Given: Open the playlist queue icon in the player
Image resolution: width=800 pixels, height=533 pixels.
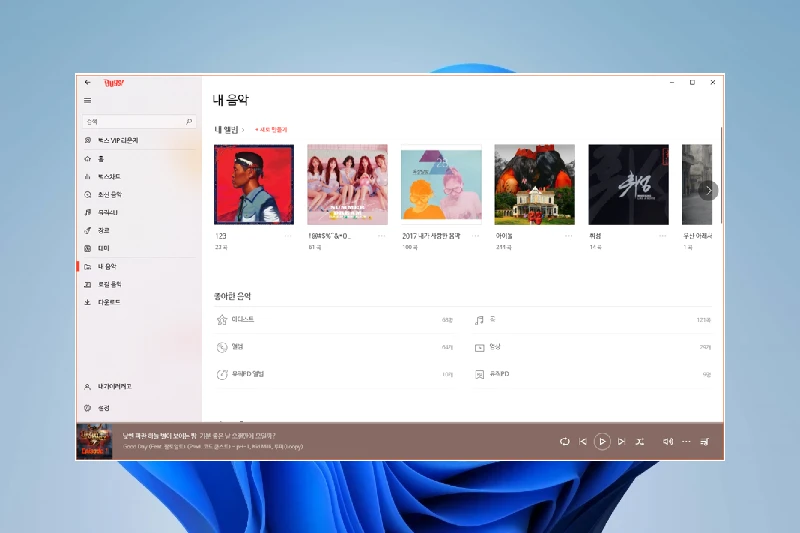Looking at the screenshot, I should click(705, 442).
